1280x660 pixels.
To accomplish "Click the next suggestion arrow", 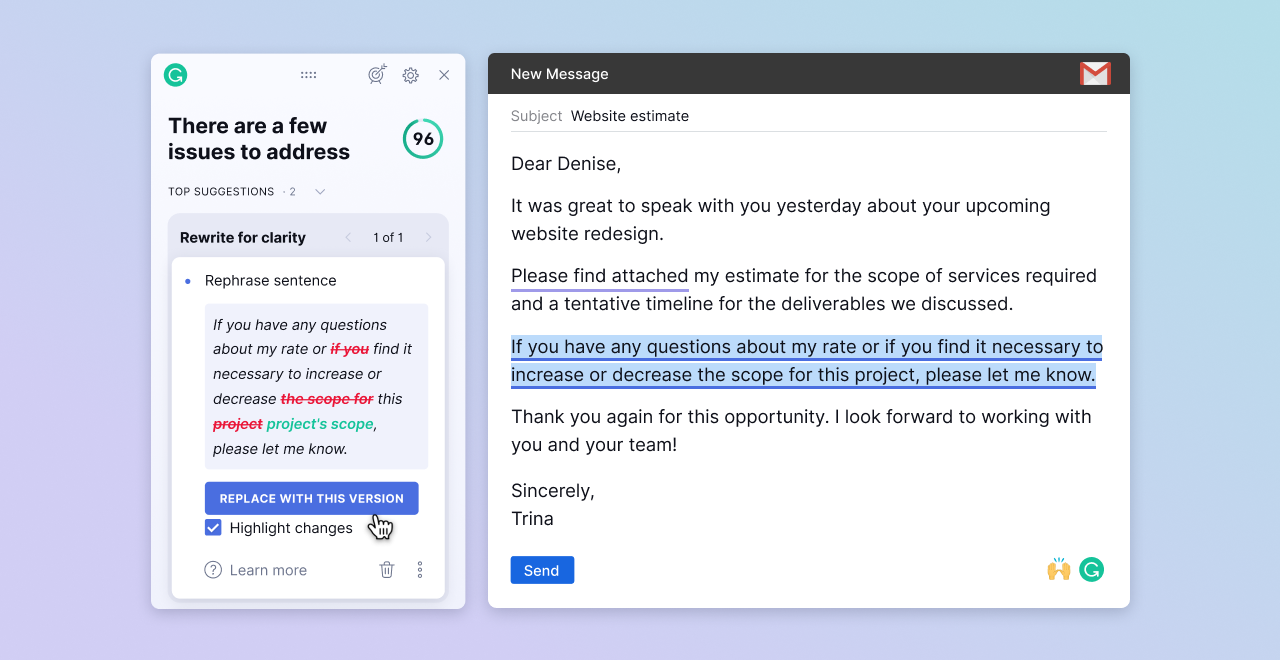I will pos(428,237).
